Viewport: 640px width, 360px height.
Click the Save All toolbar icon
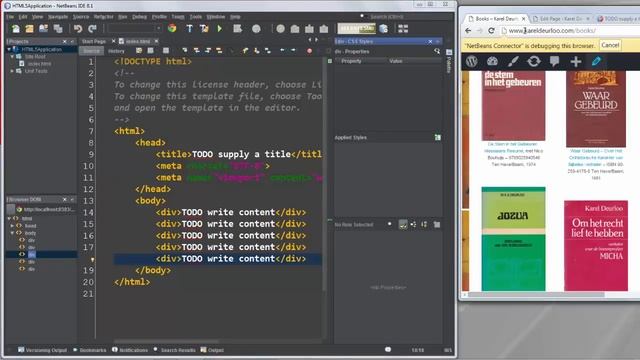[58, 29]
